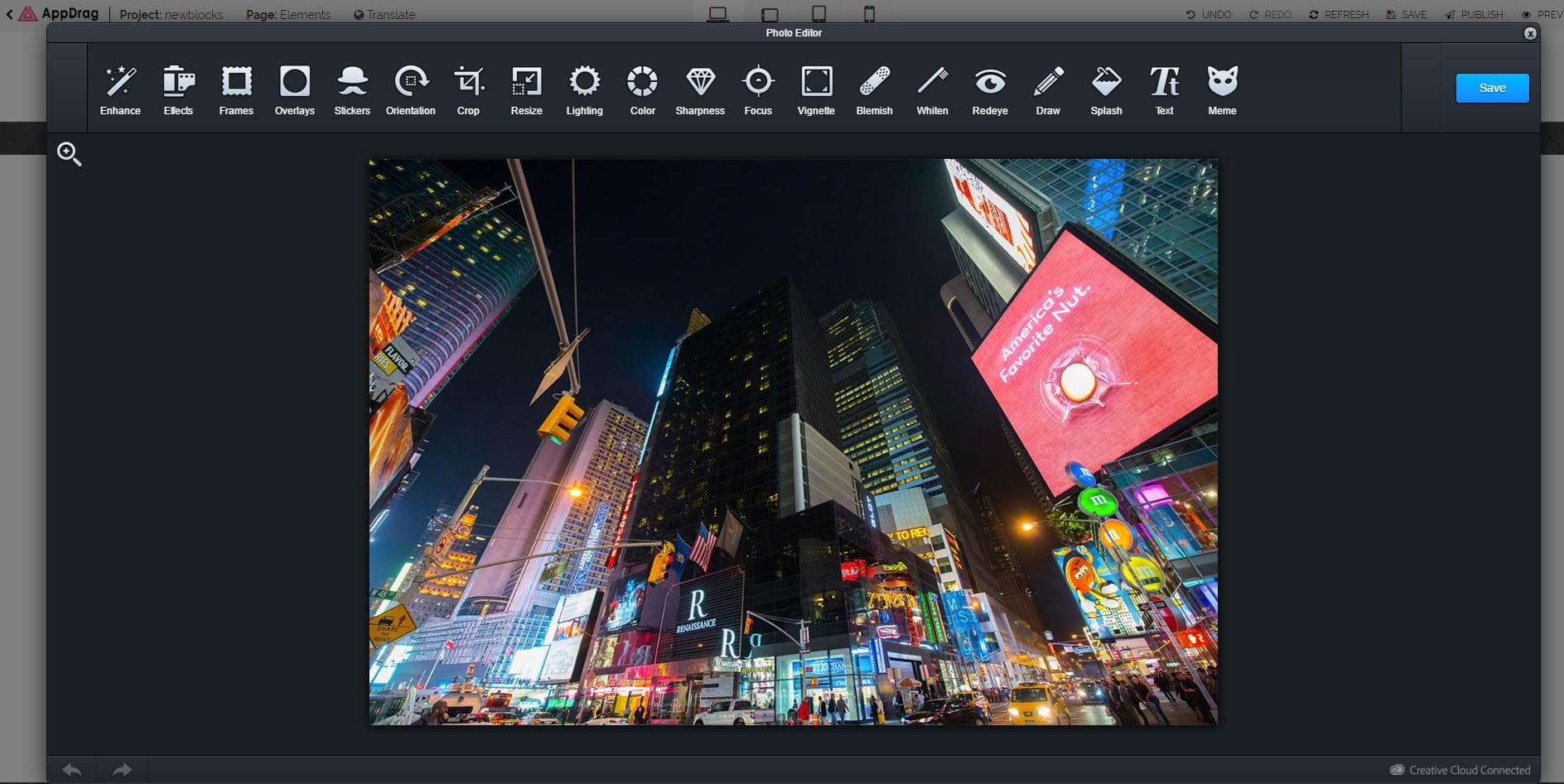
Task: Open the Frames options
Action: click(235, 89)
